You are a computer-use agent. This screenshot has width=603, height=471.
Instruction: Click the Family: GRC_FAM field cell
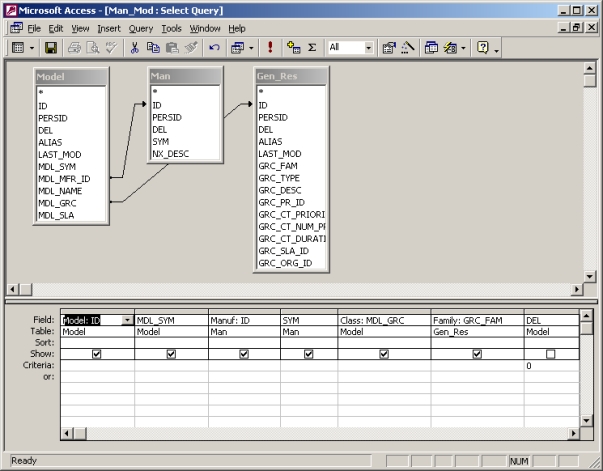(477, 320)
